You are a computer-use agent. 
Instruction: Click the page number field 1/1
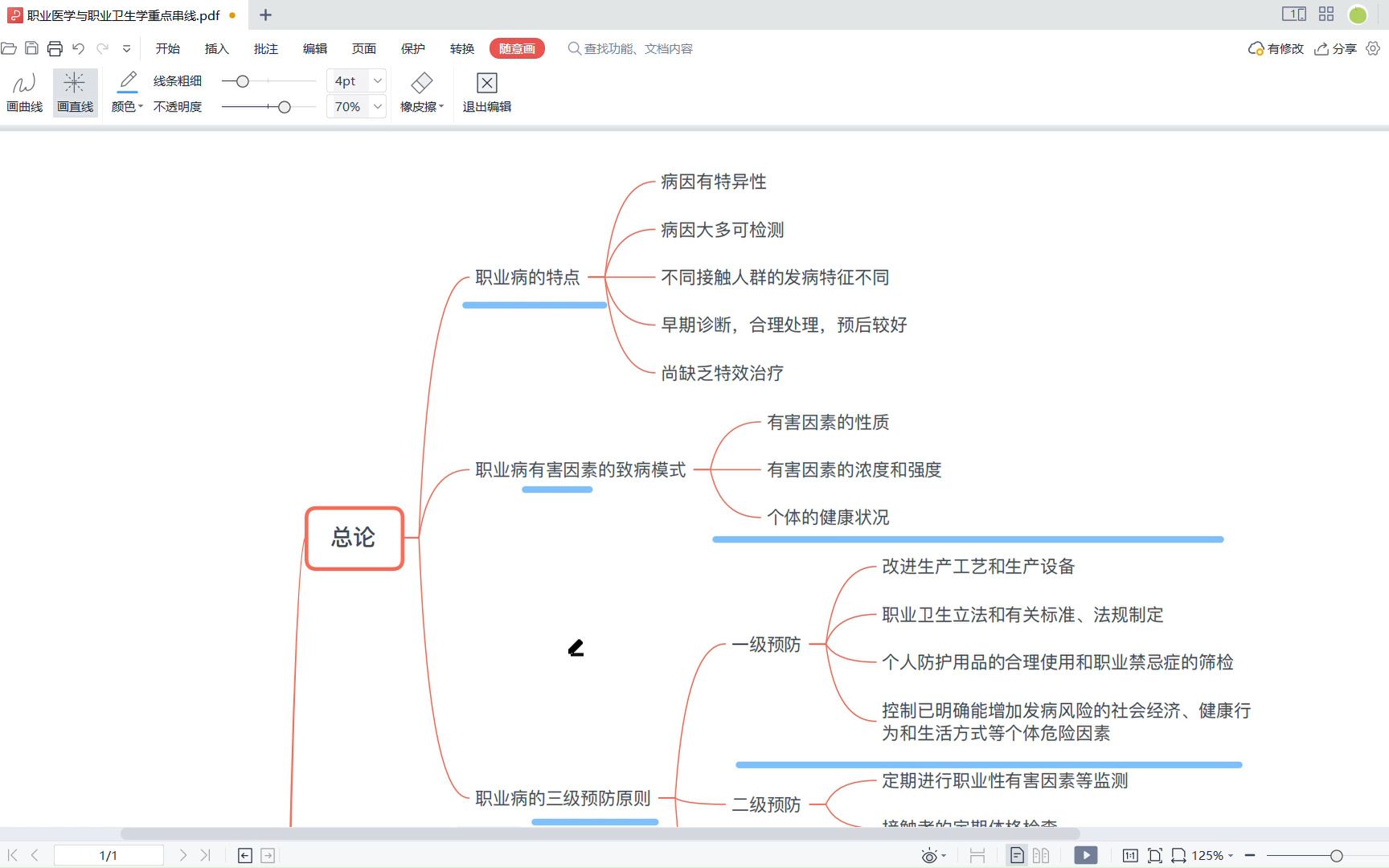click(x=109, y=856)
